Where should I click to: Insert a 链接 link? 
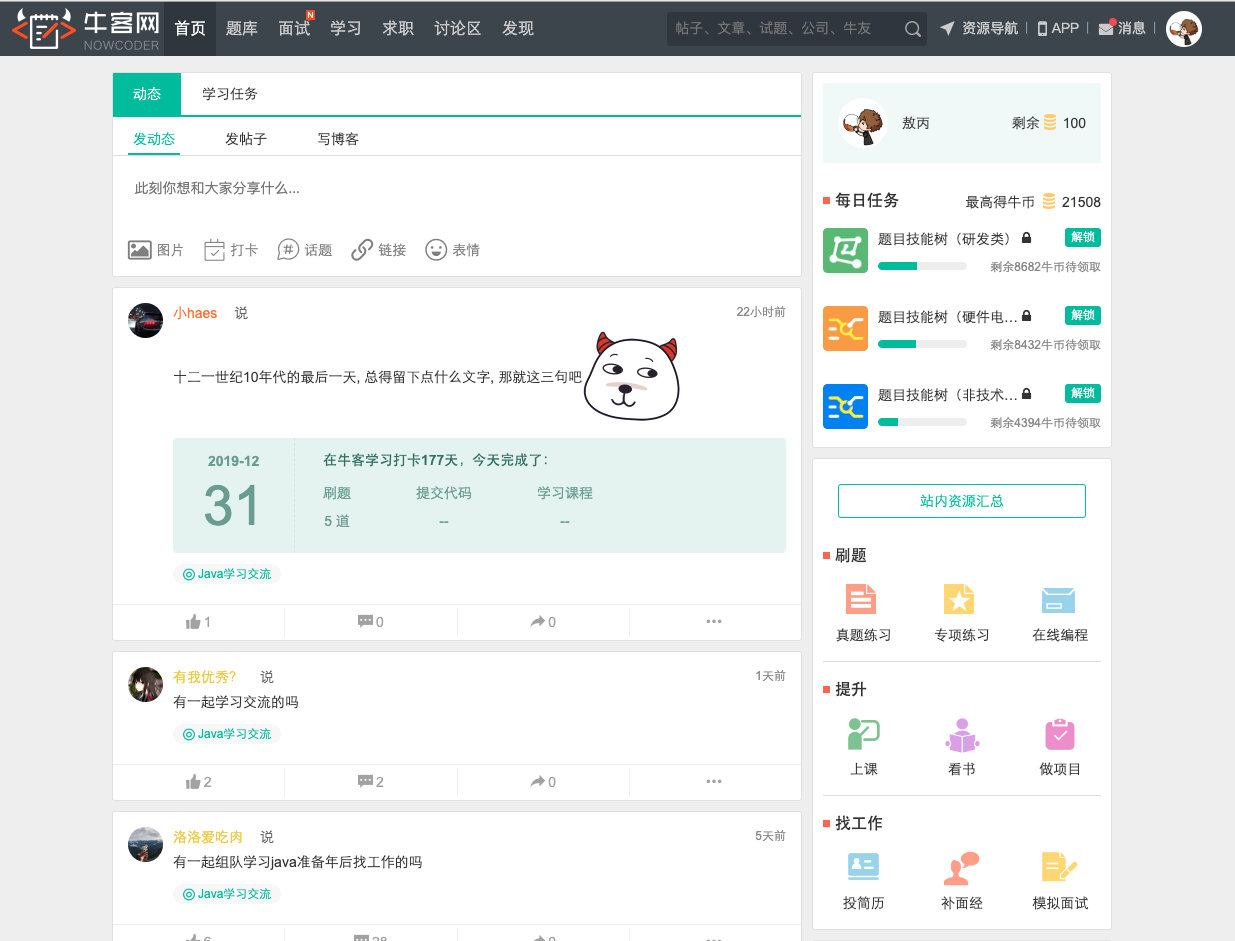click(x=362, y=250)
